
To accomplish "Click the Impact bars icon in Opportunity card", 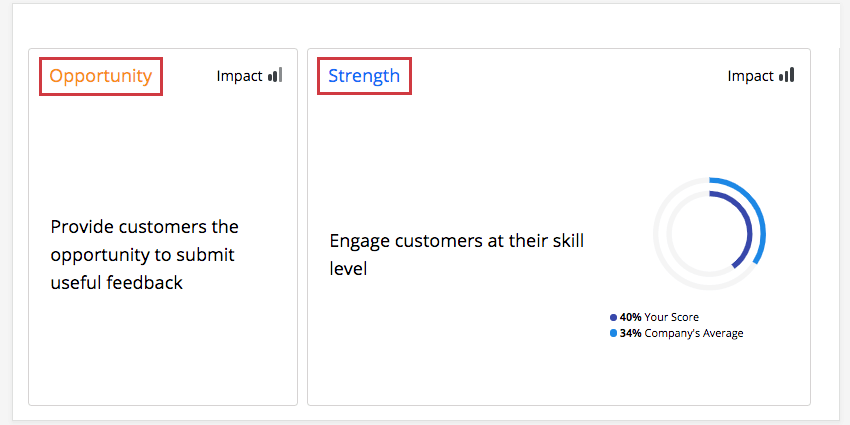I will tap(275, 75).
